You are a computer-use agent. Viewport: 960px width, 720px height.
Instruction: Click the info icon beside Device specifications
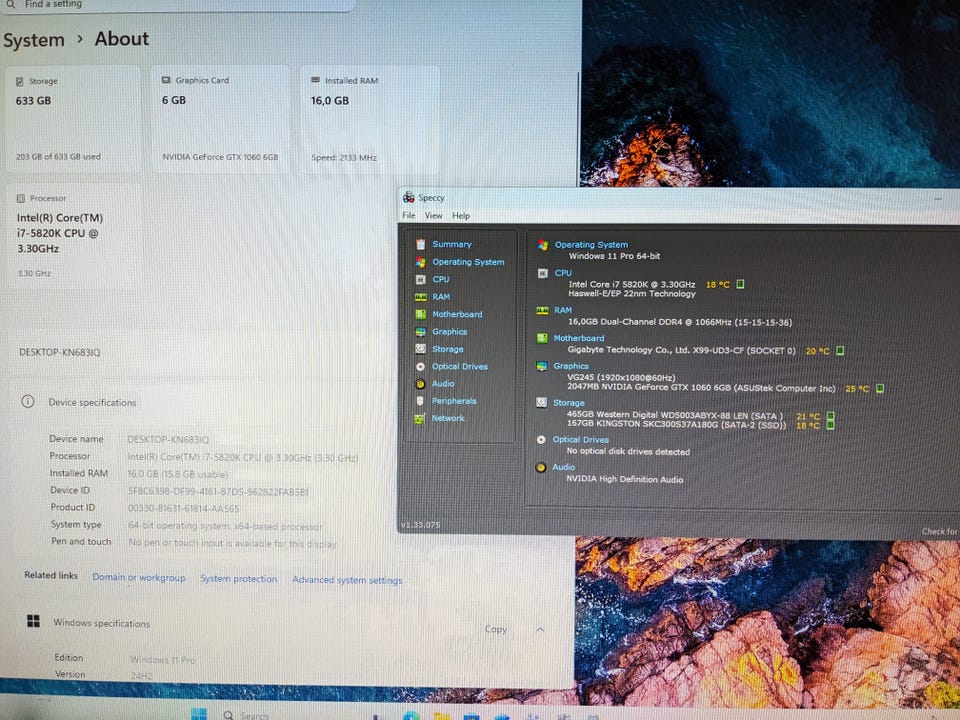[x=28, y=402]
